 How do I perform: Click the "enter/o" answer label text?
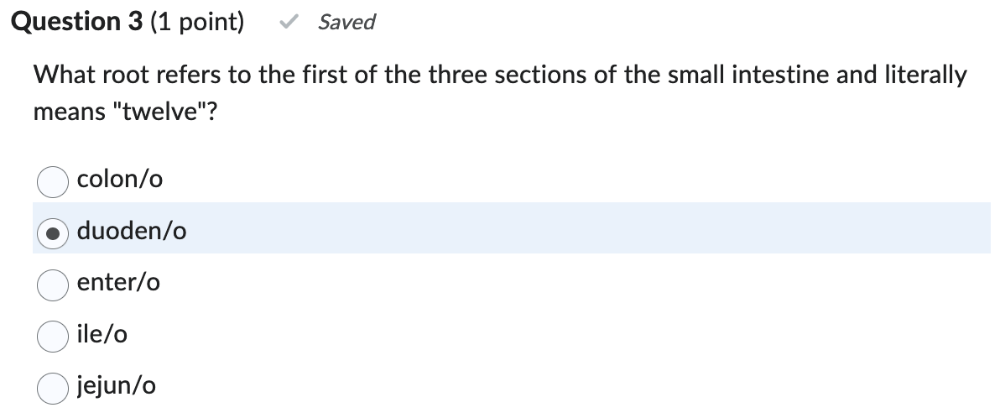(118, 284)
